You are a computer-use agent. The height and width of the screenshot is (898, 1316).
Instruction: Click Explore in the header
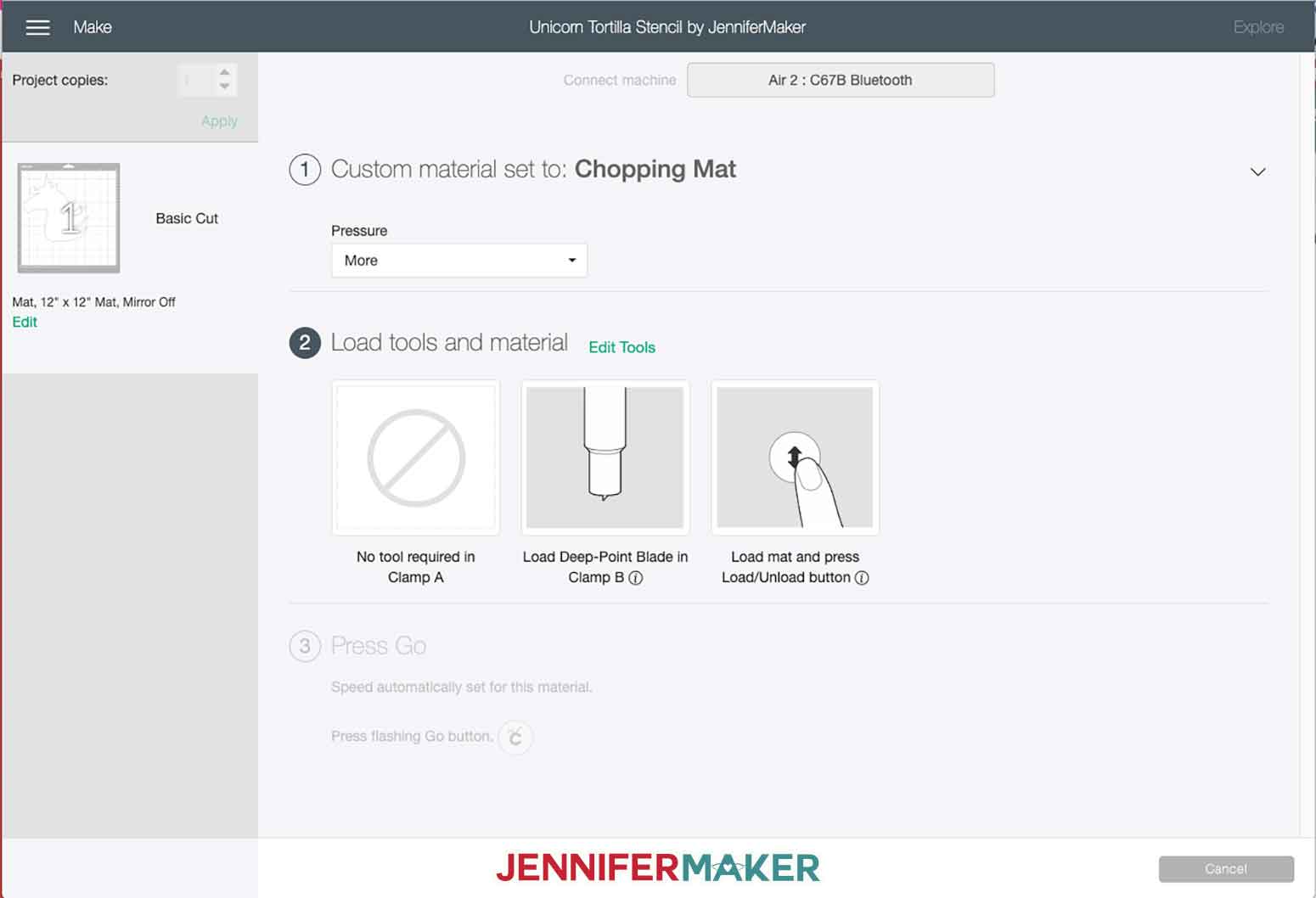[1258, 27]
